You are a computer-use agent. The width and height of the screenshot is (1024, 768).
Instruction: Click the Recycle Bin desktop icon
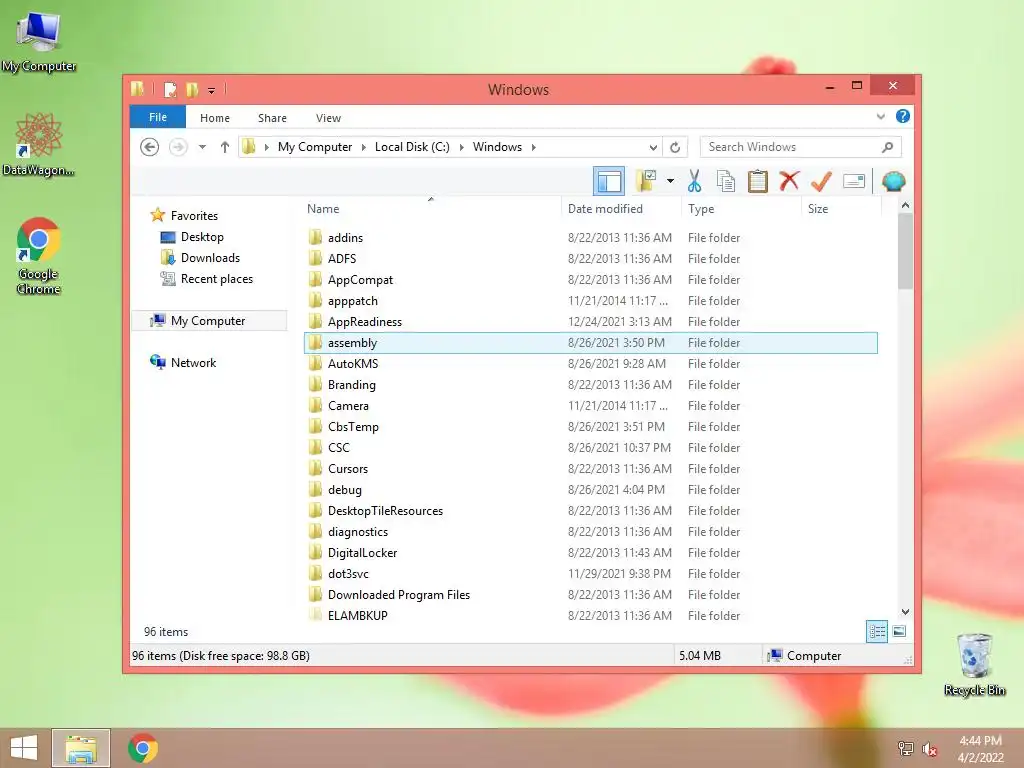click(x=974, y=664)
